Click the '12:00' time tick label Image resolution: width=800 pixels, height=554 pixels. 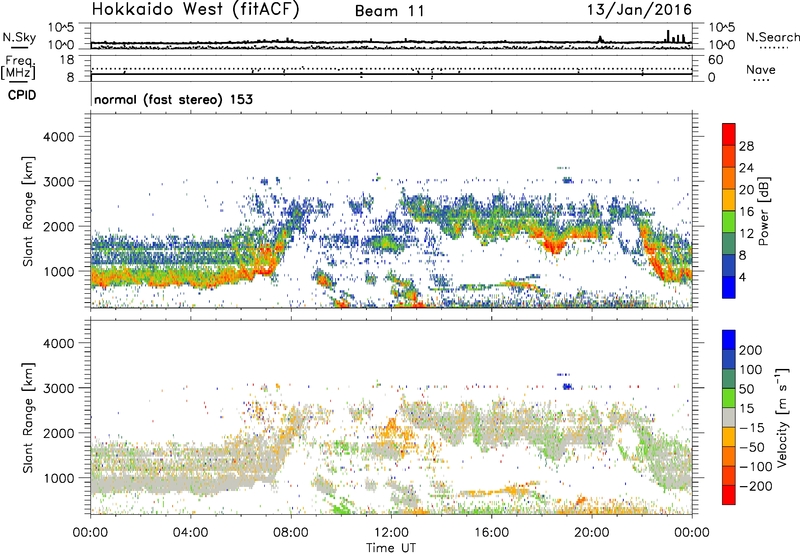[x=391, y=533]
